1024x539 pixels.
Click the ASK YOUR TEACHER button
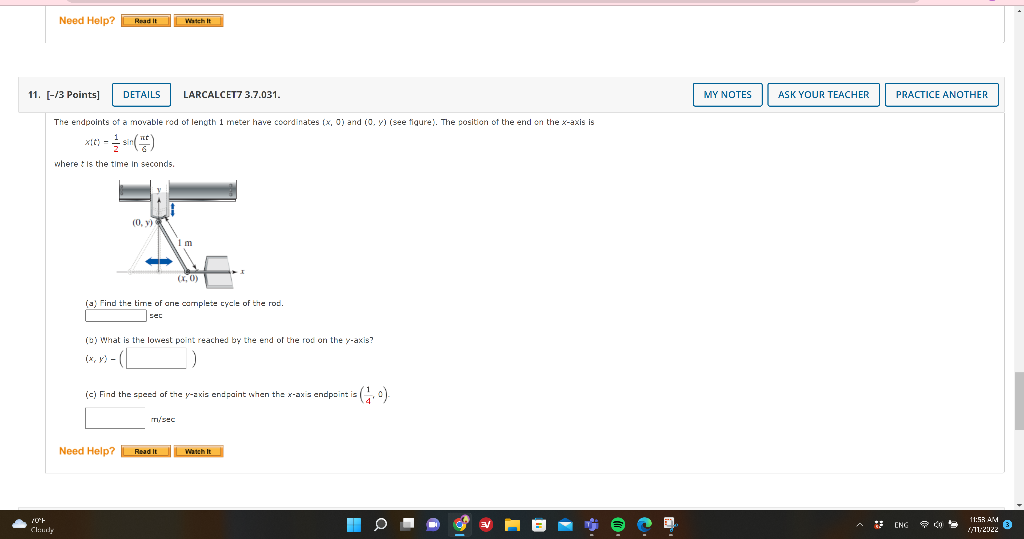[824, 95]
